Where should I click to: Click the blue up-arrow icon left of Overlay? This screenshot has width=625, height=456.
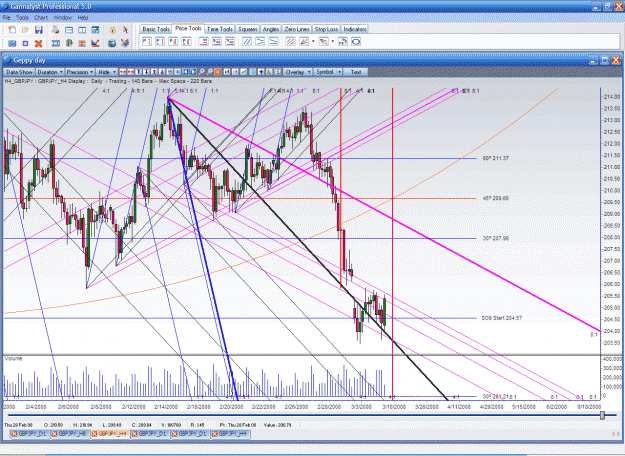point(261,72)
